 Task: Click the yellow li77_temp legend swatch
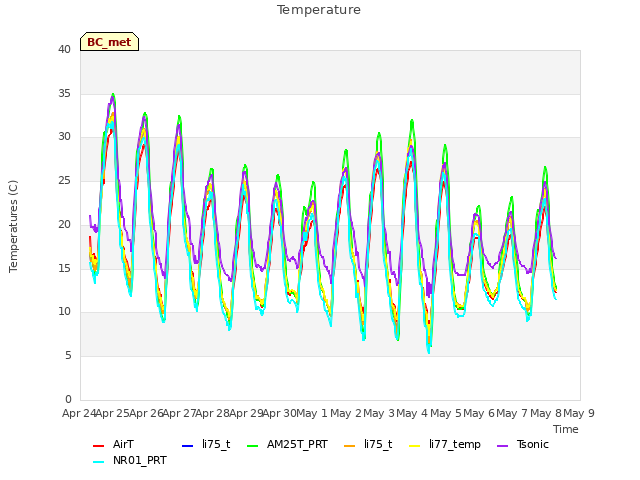415,445
